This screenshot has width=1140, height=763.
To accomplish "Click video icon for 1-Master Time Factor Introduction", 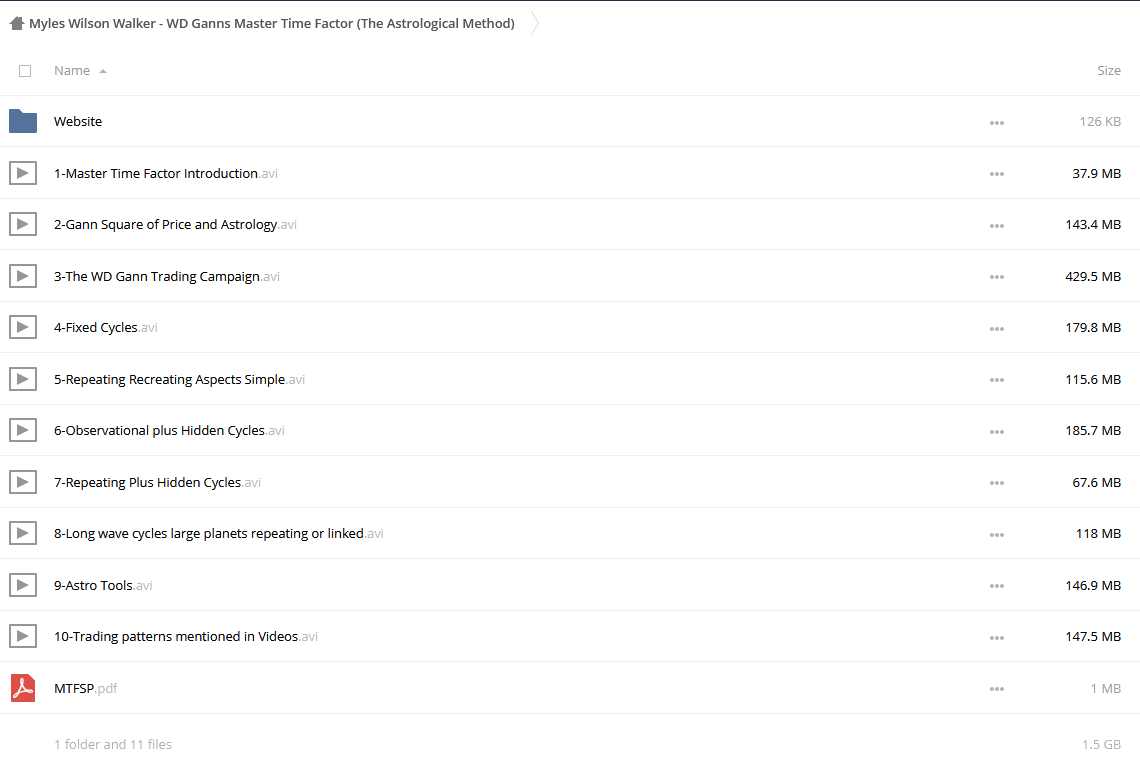I will coord(23,173).
